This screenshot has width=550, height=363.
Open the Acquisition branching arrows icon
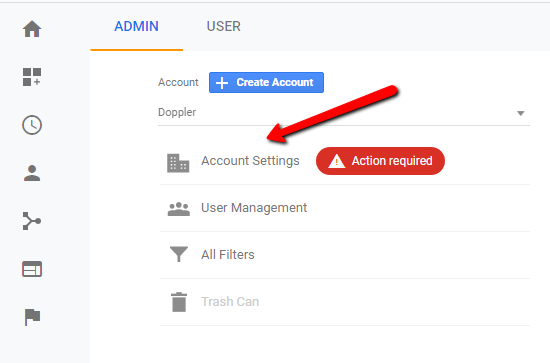point(32,221)
